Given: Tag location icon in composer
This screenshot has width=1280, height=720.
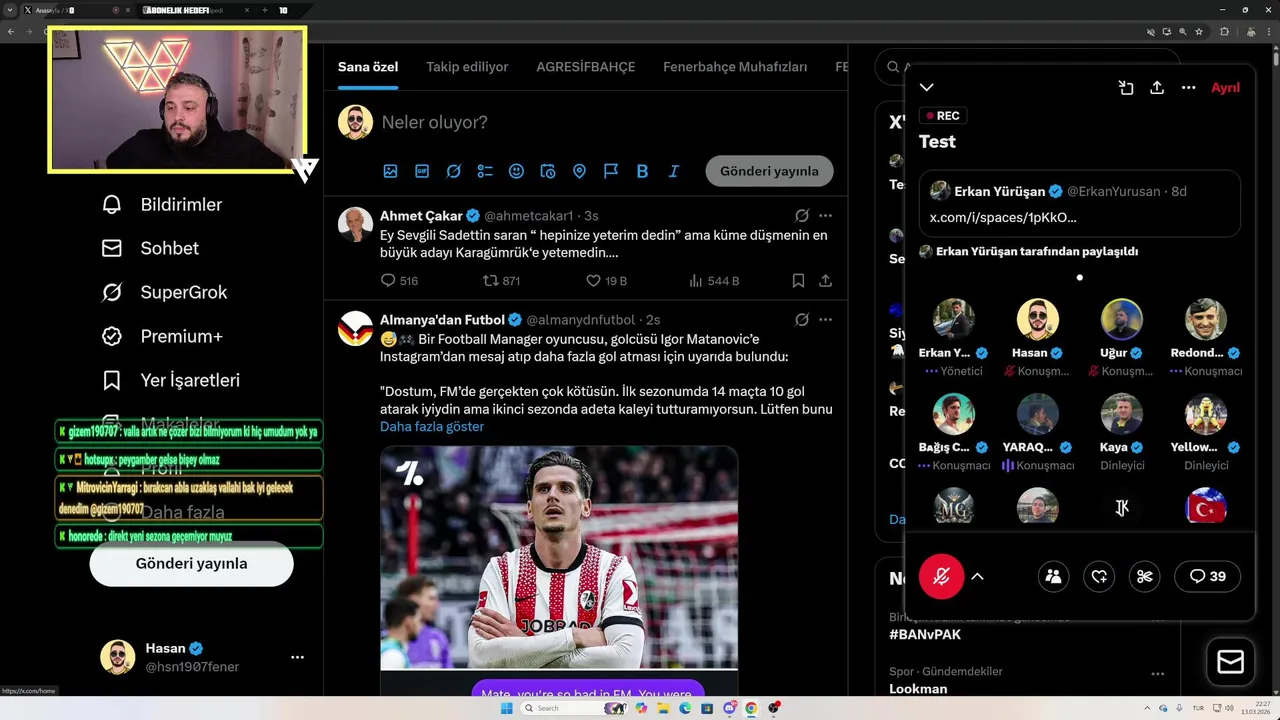Looking at the screenshot, I should point(579,171).
